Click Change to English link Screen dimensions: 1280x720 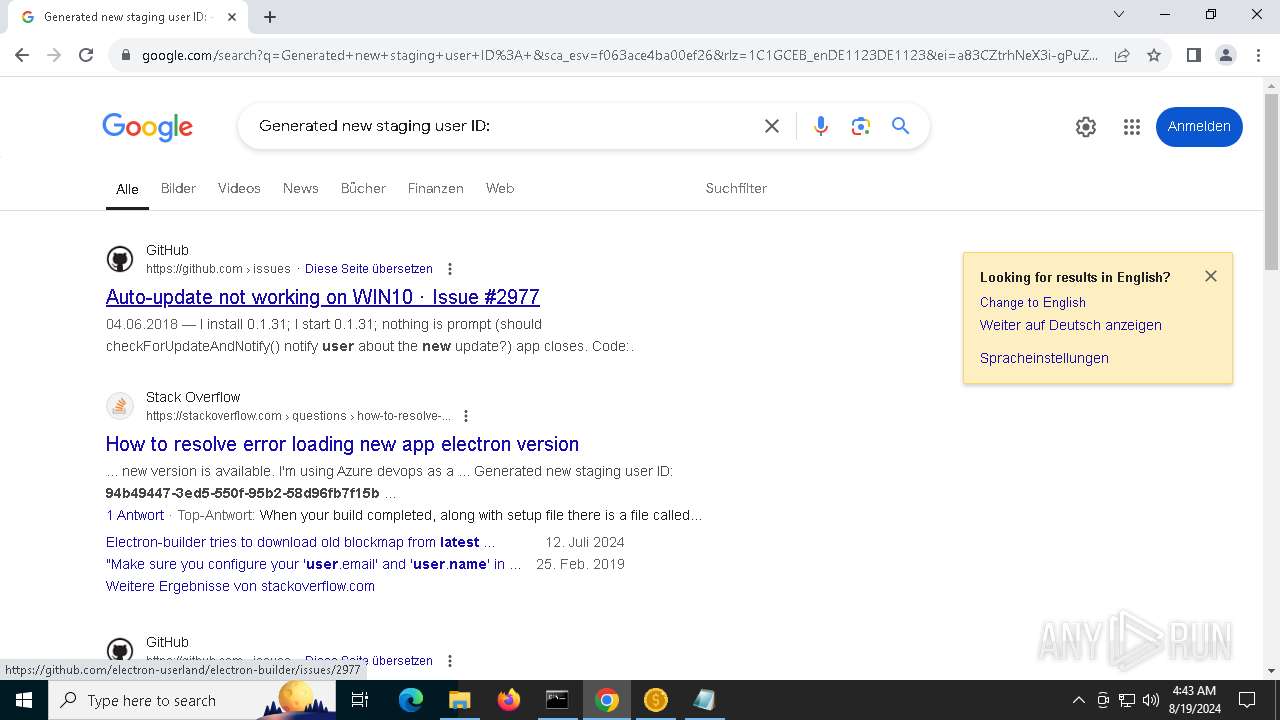[1033, 302]
